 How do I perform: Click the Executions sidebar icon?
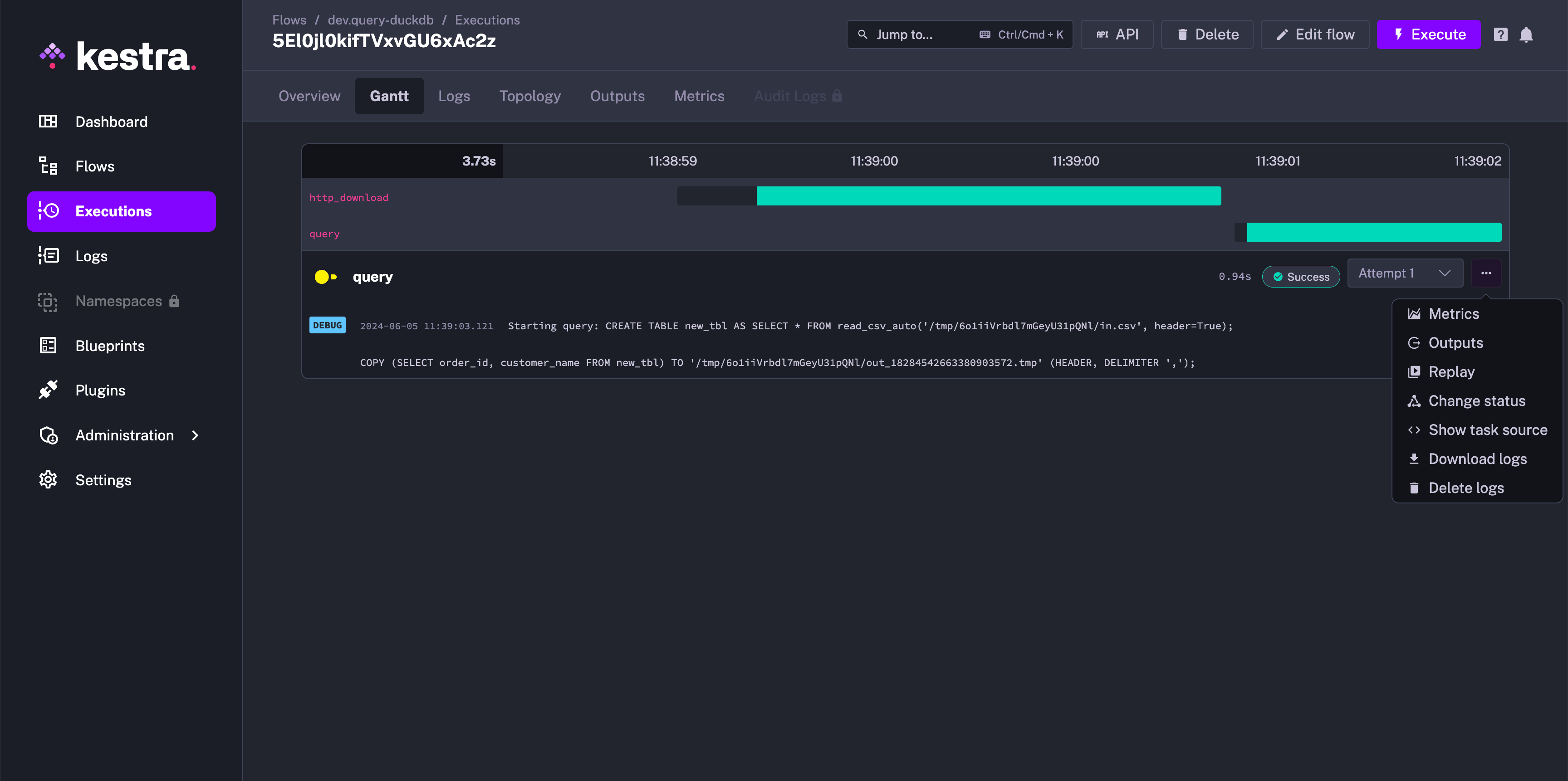coord(48,210)
